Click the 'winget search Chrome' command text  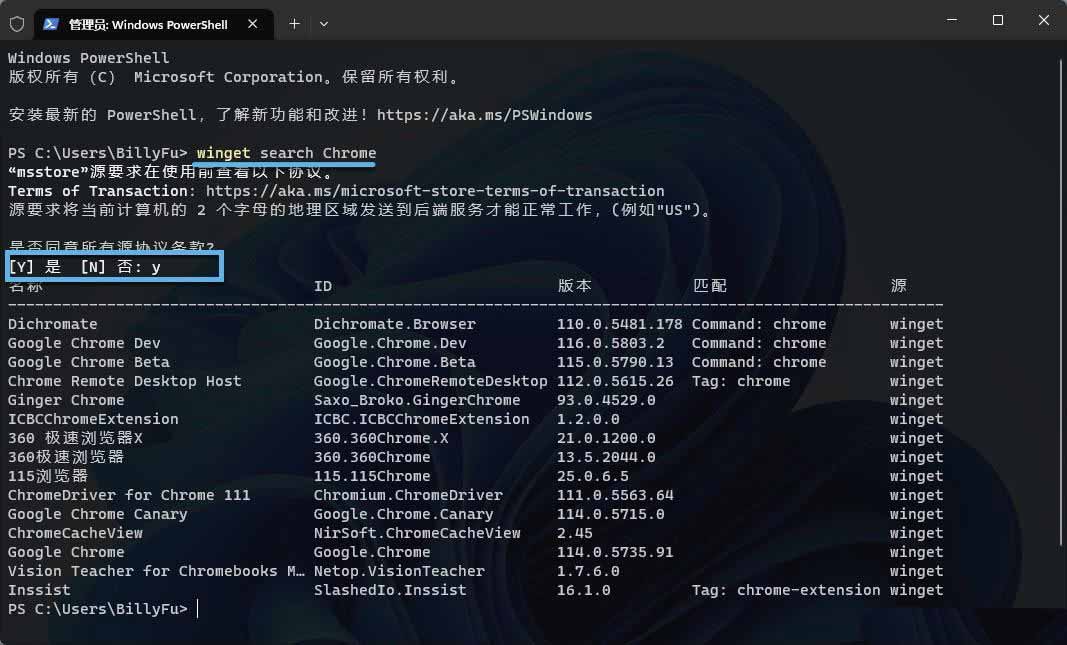tap(286, 153)
